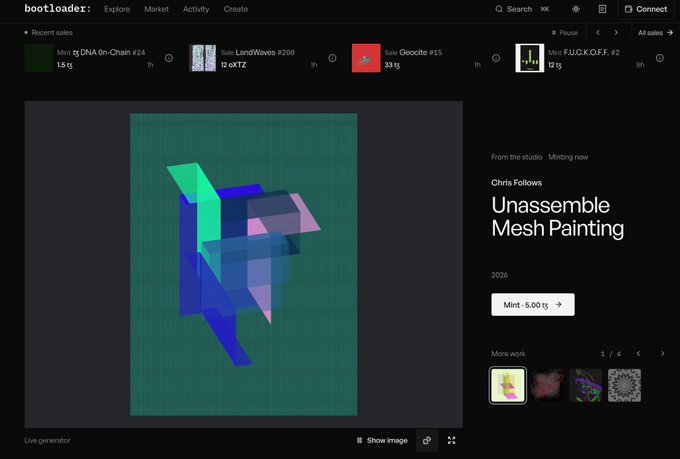This screenshot has width=680, height=459.
Task: Click the "1 / 4" page counter
Action: [x=611, y=354]
